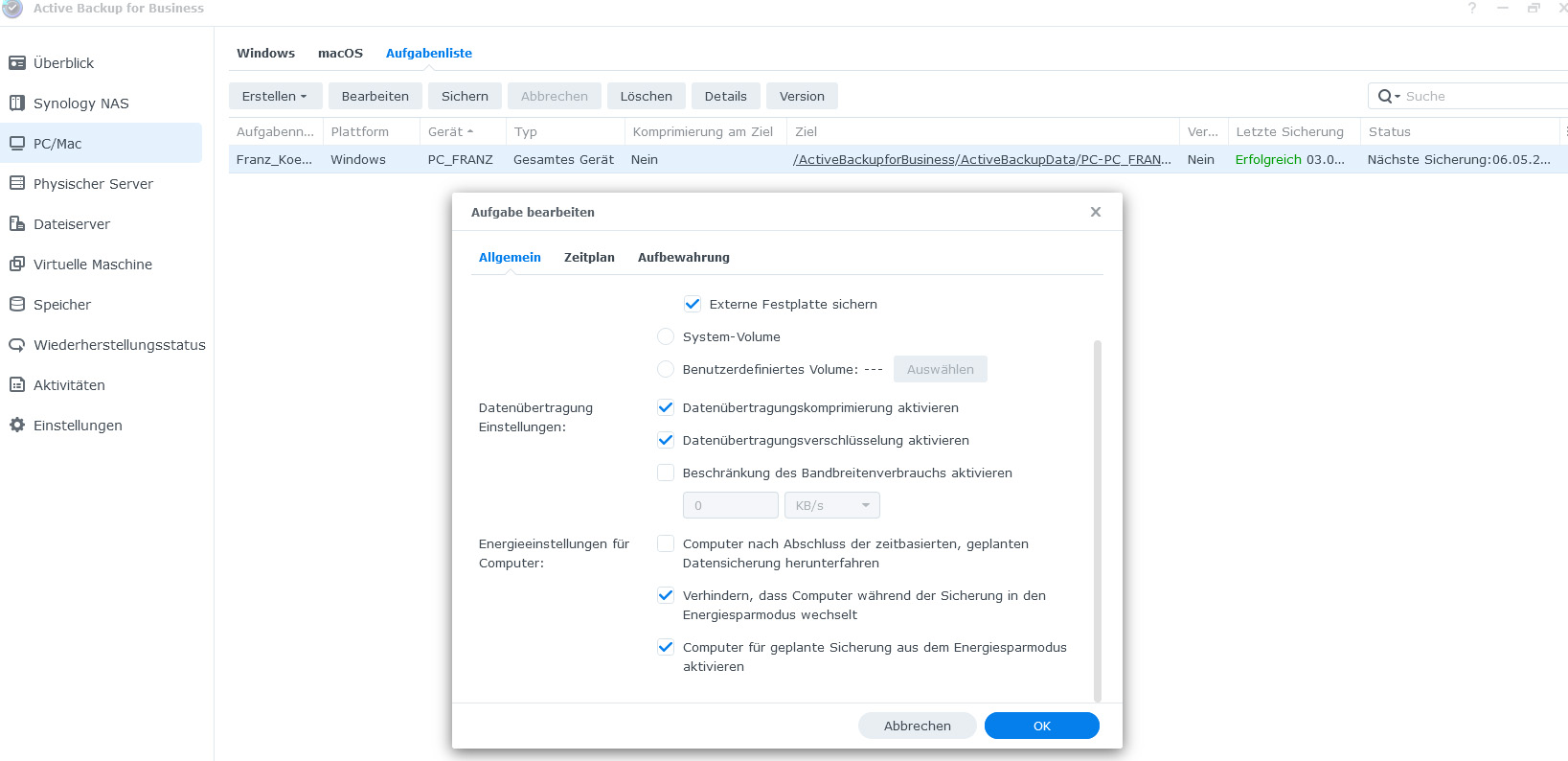Click the Überblick sidebar icon
The height and width of the screenshot is (761, 1568).
click(17, 63)
